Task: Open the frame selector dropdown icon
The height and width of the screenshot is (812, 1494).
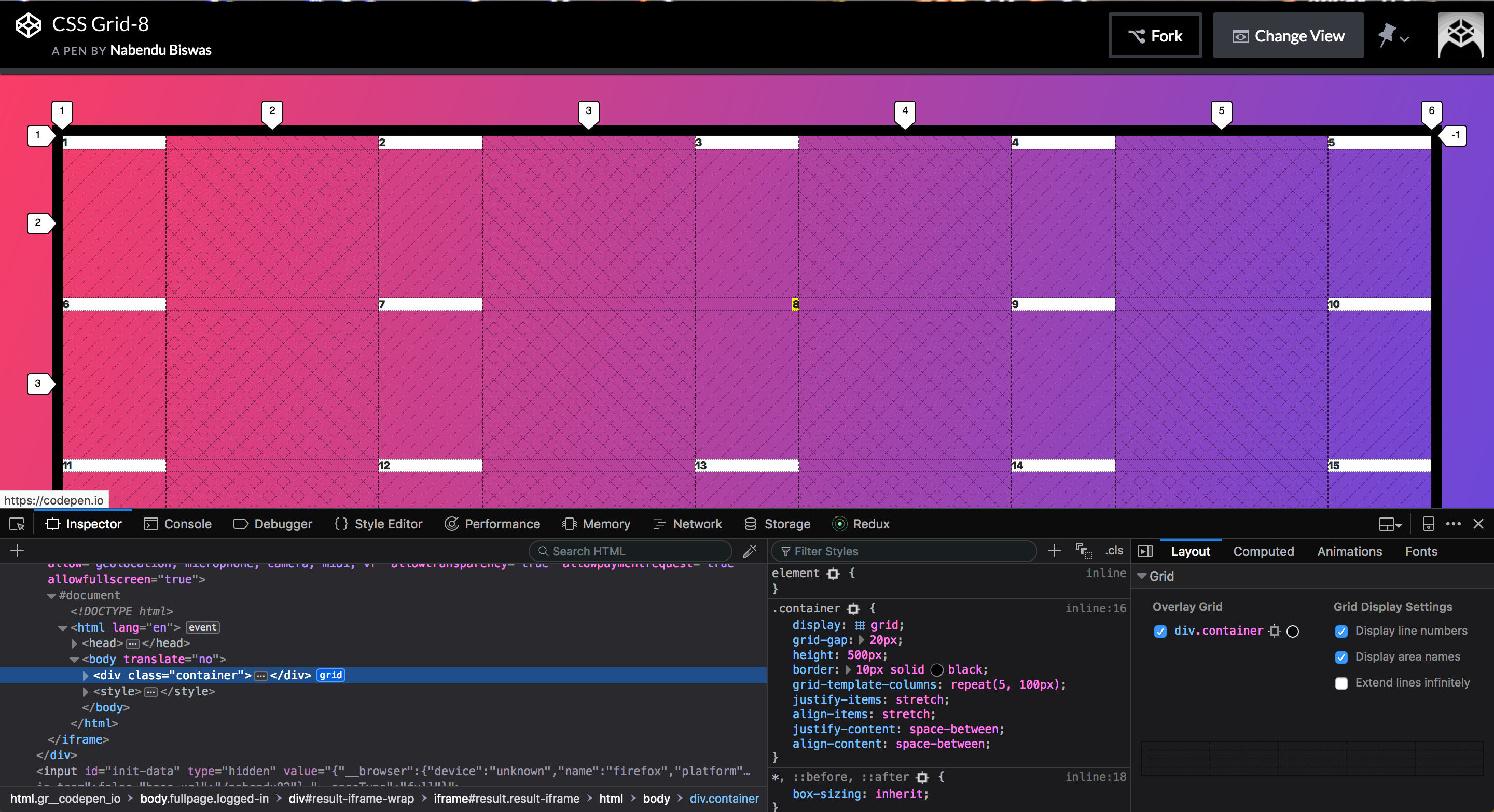Action: pyautogui.click(x=1390, y=525)
